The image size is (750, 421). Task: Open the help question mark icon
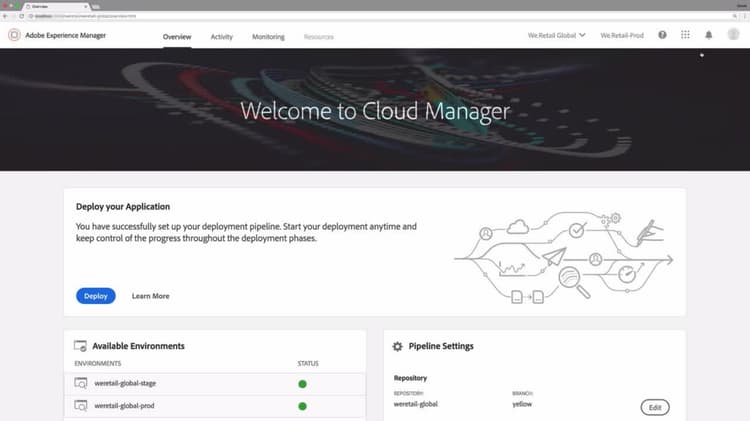662,35
